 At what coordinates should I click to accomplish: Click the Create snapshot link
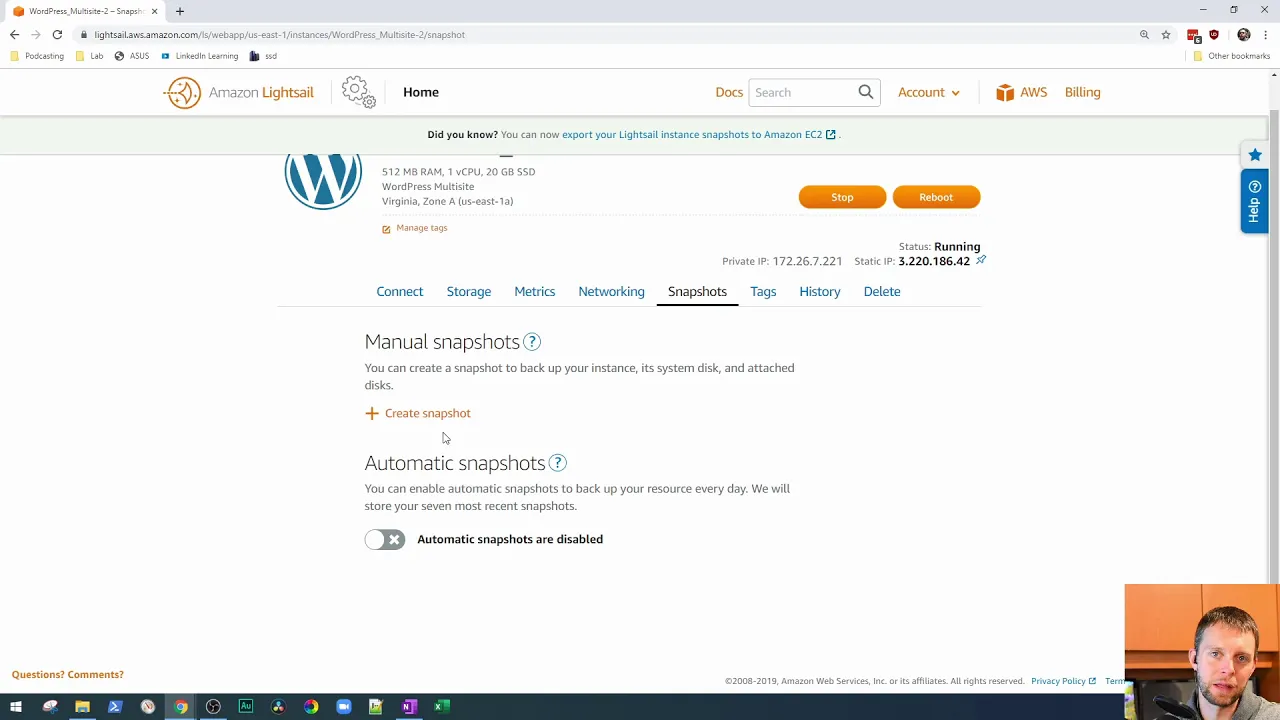point(427,413)
